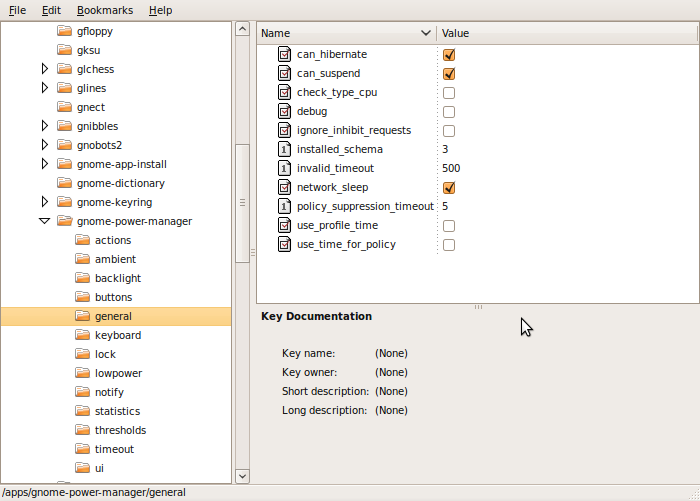Open the Help menu
Image resolution: width=700 pixels, height=501 pixels.
point(161,10)
